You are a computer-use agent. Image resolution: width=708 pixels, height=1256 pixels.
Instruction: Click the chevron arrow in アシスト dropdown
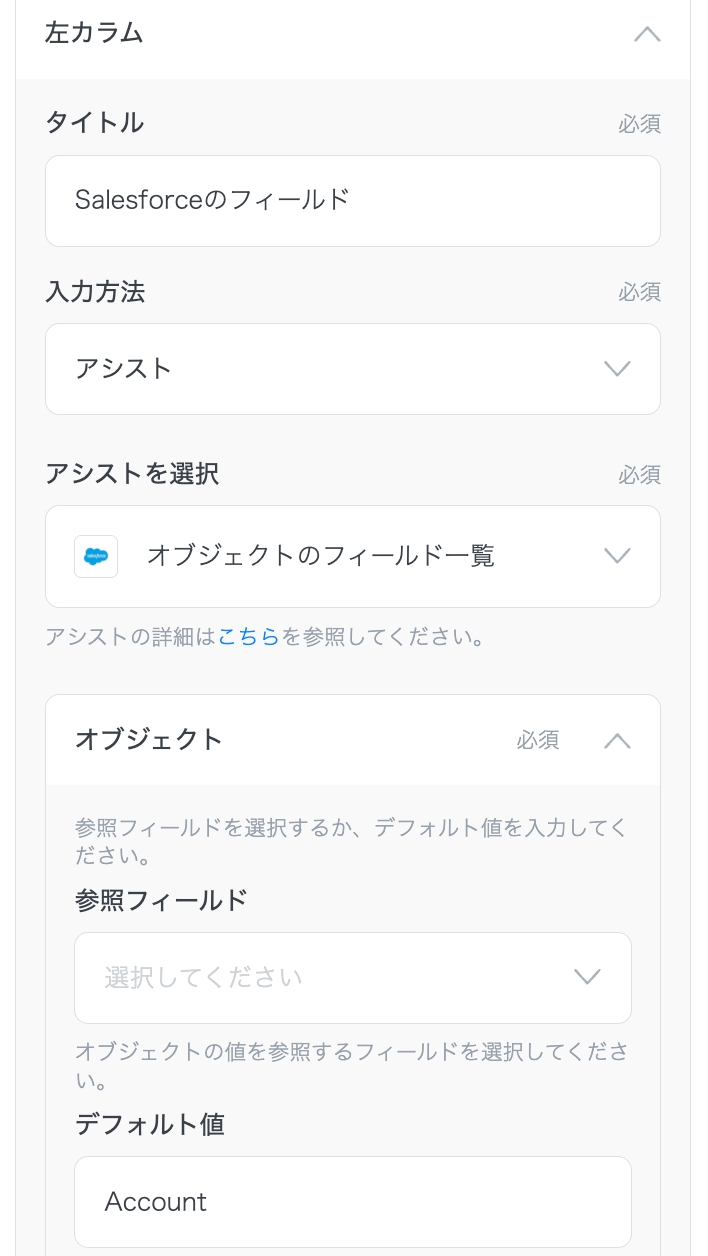click(617, 369)
